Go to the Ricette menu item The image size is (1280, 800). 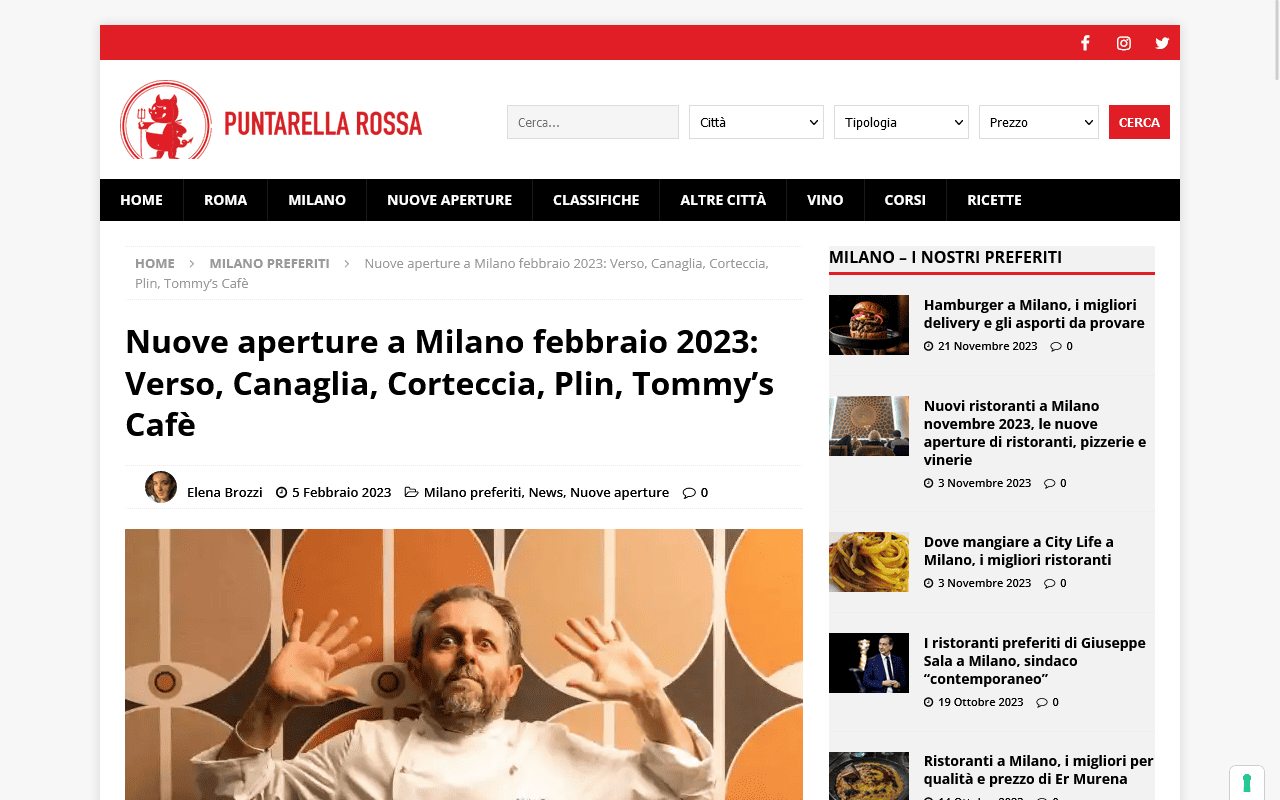(x=994, y=200)
